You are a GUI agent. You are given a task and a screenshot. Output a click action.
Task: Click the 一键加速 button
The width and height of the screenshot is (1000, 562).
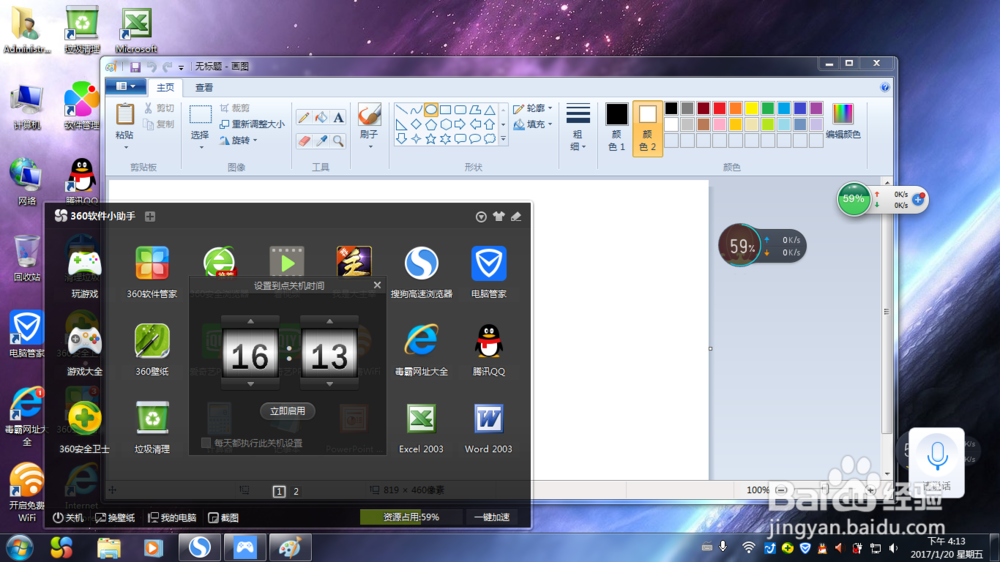pyautogui.click(x=492, y=517)
